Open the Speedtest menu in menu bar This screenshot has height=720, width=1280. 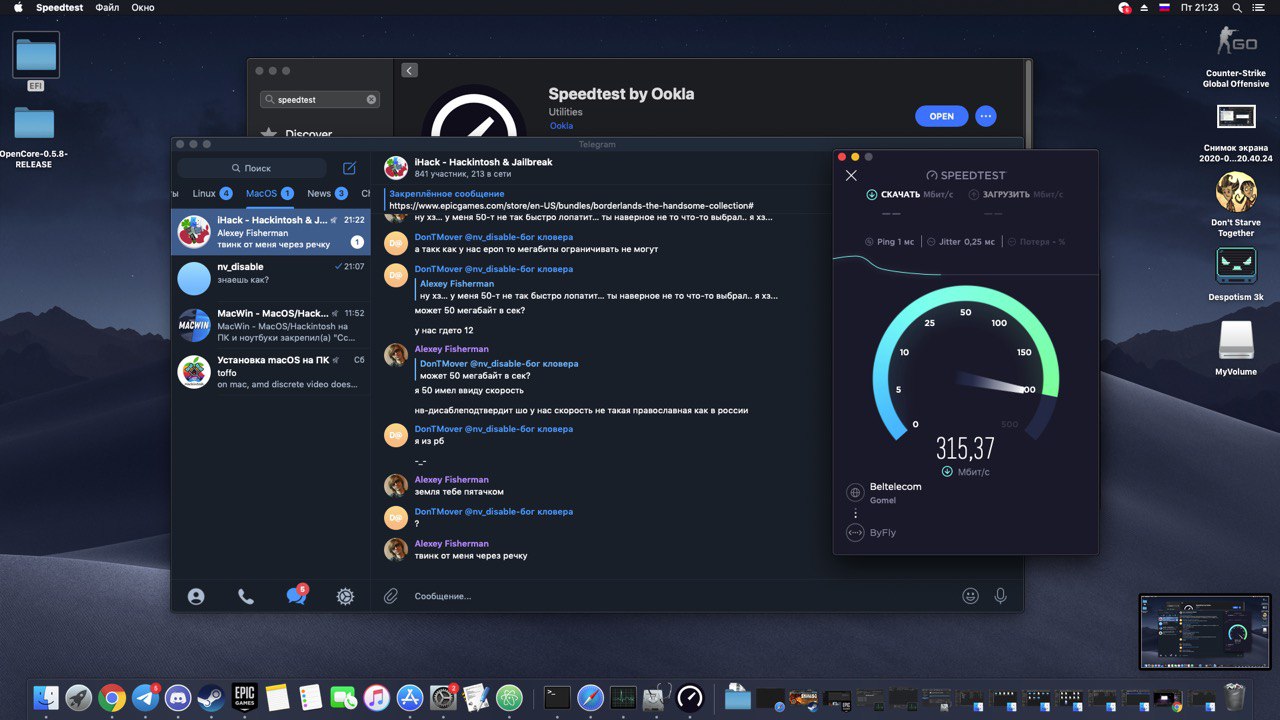(x=60, y=7)
